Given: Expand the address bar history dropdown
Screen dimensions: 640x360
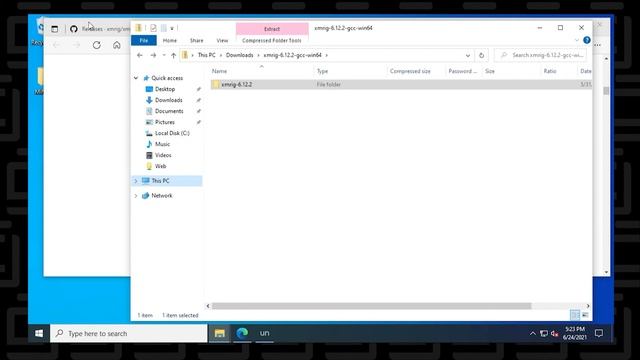Looking at the screenshot, I should point(468,55).
